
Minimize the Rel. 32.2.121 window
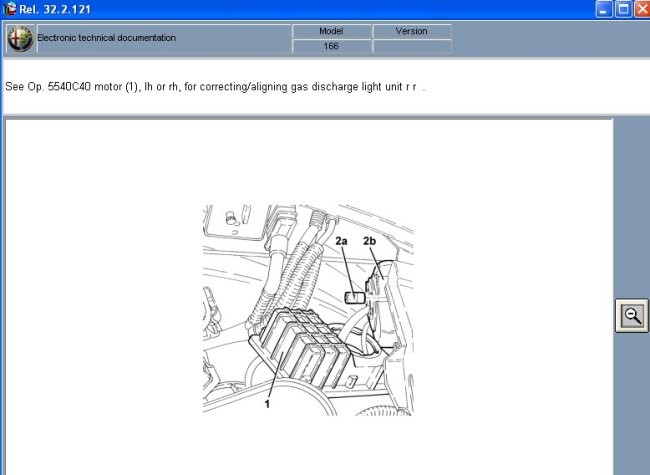[604, 9]
